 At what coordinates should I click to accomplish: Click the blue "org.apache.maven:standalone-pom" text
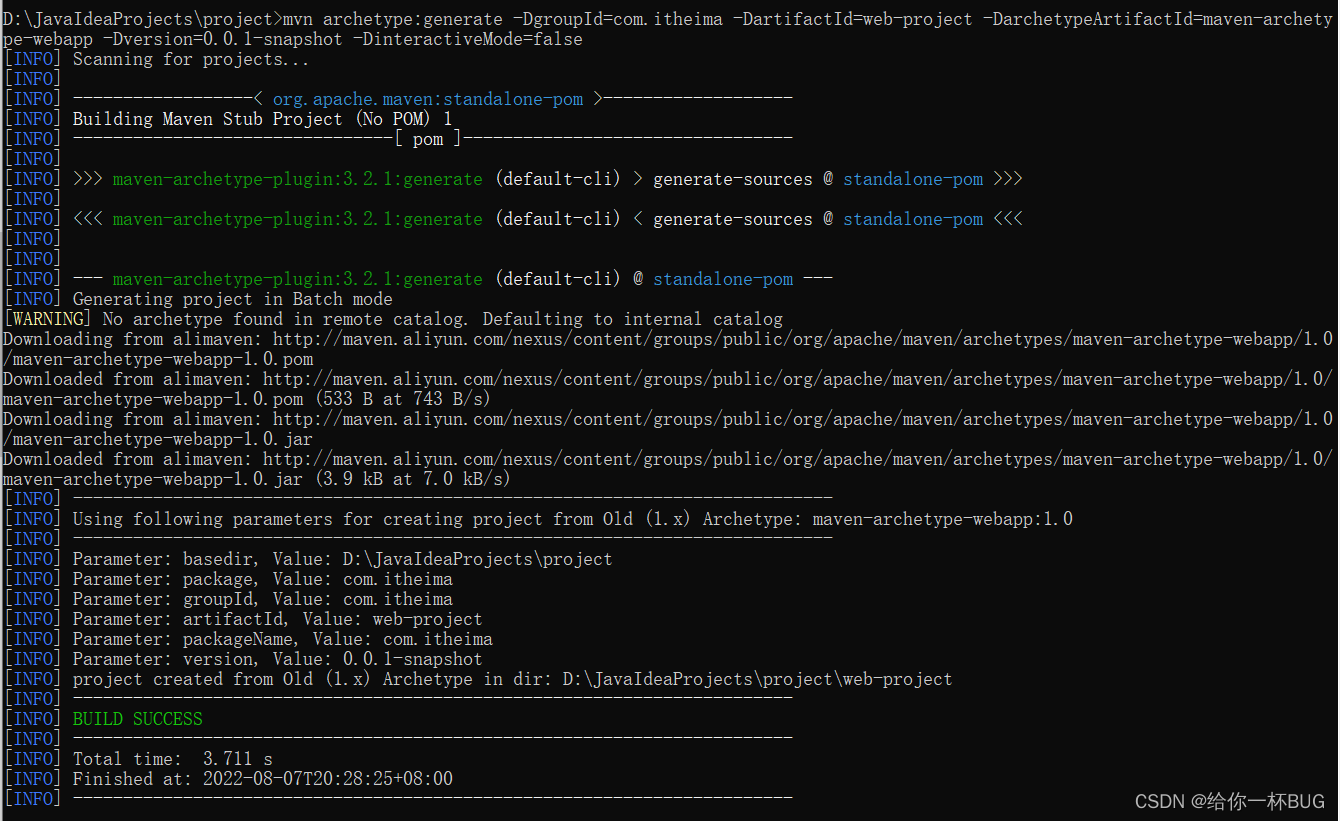pyautogui.click(x=428, y=99)
